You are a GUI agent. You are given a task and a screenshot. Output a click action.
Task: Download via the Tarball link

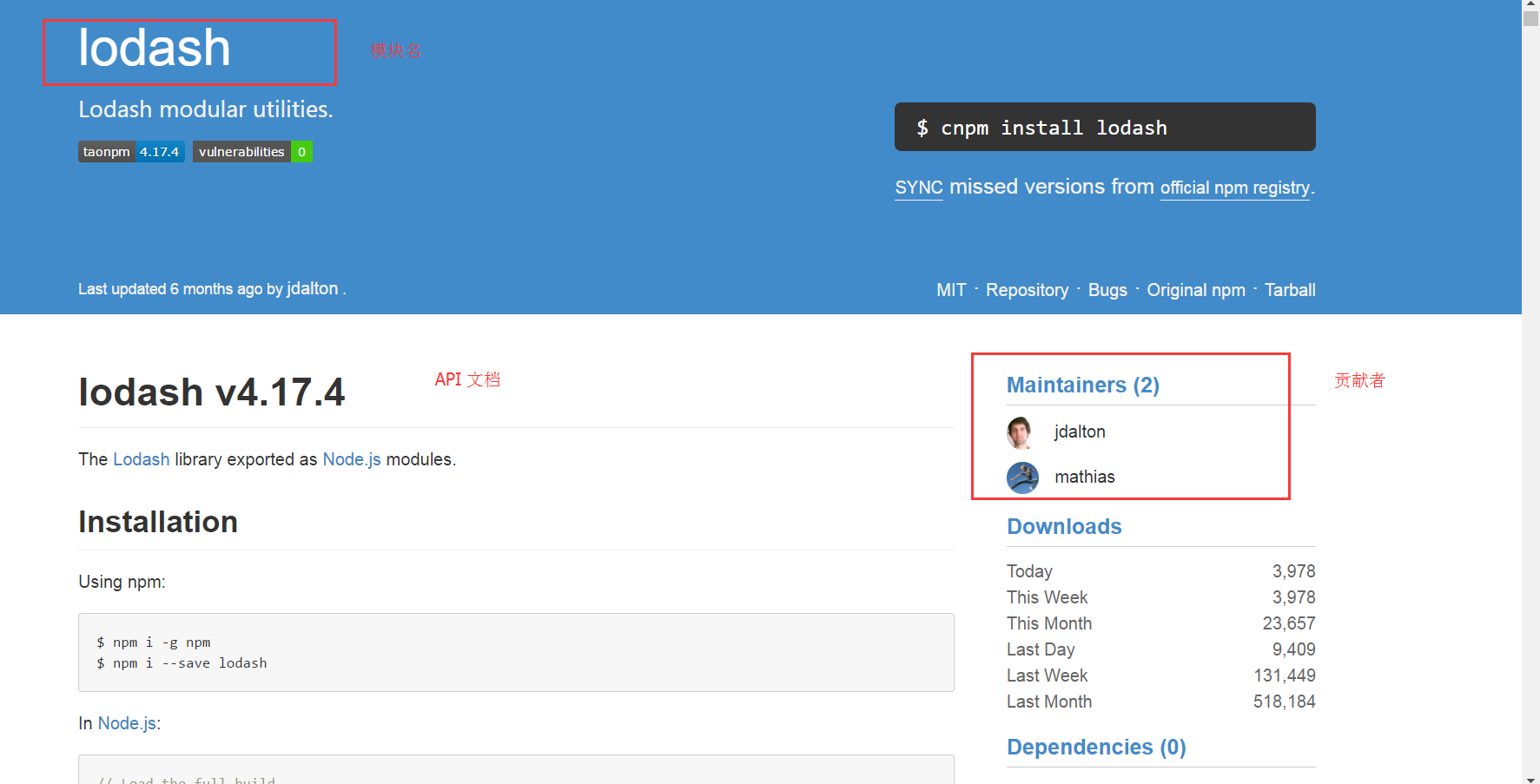coord(1290,290)
